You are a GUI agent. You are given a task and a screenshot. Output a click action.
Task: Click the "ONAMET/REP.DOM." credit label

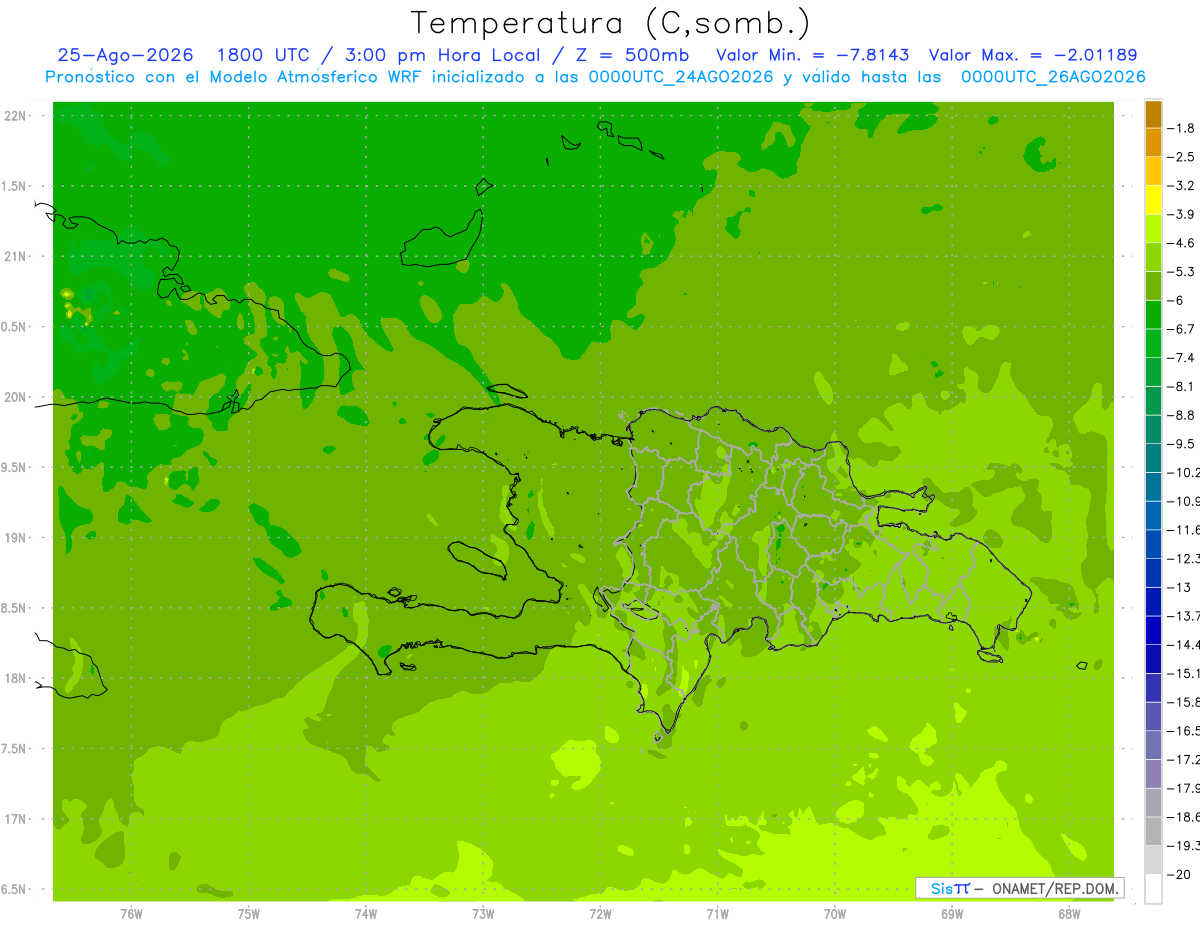pos(1054,888)
